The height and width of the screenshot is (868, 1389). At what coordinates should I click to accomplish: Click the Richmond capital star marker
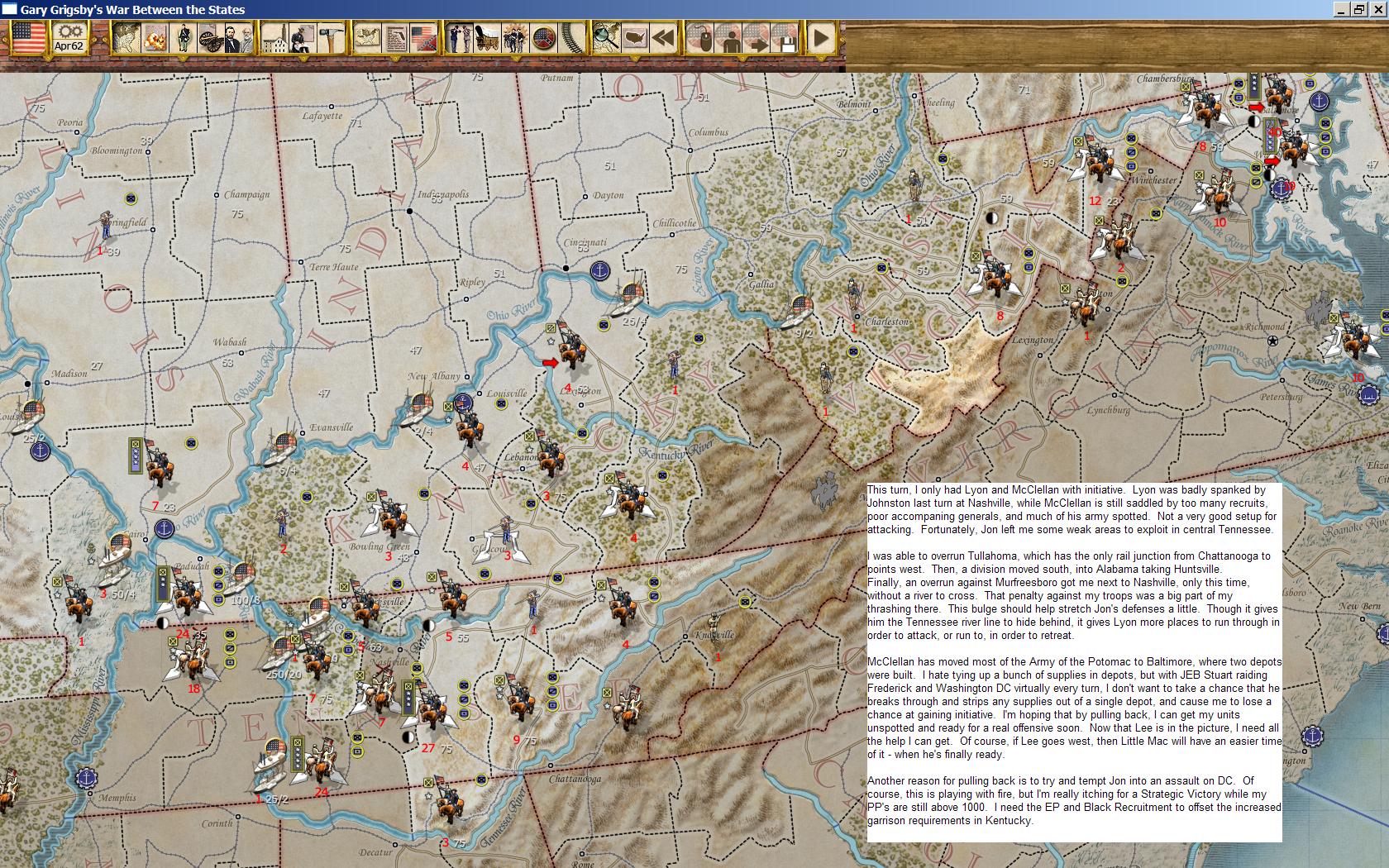pyautogui.click(x=1272, y=341)
